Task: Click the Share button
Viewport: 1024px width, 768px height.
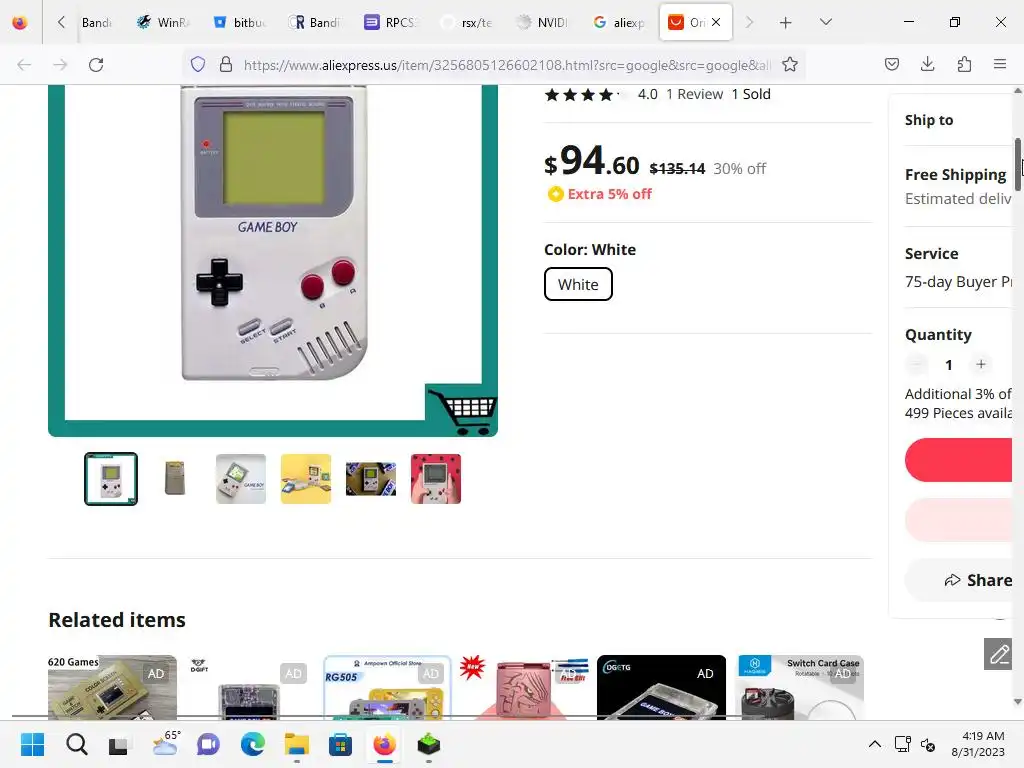Action: pos(978,580)
